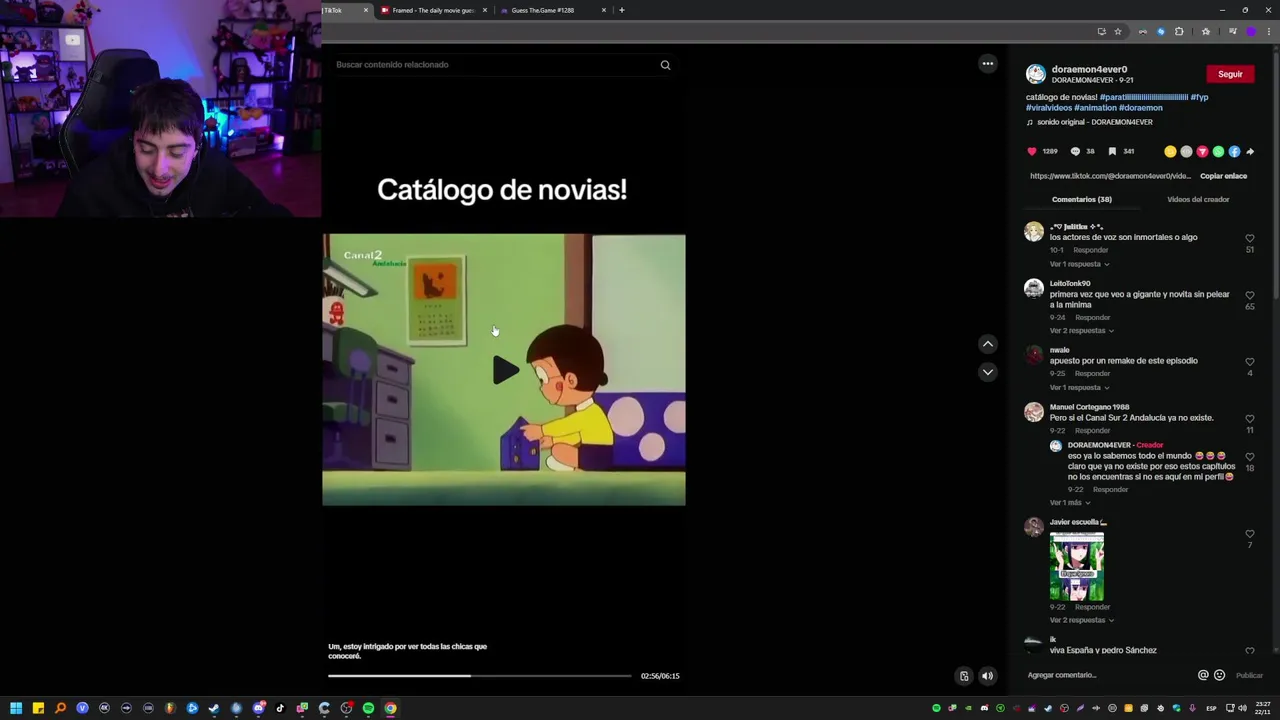
Task: Expand 'Ver 2 respuestas' under Javier escuella
Action: tap(1081, 620)
